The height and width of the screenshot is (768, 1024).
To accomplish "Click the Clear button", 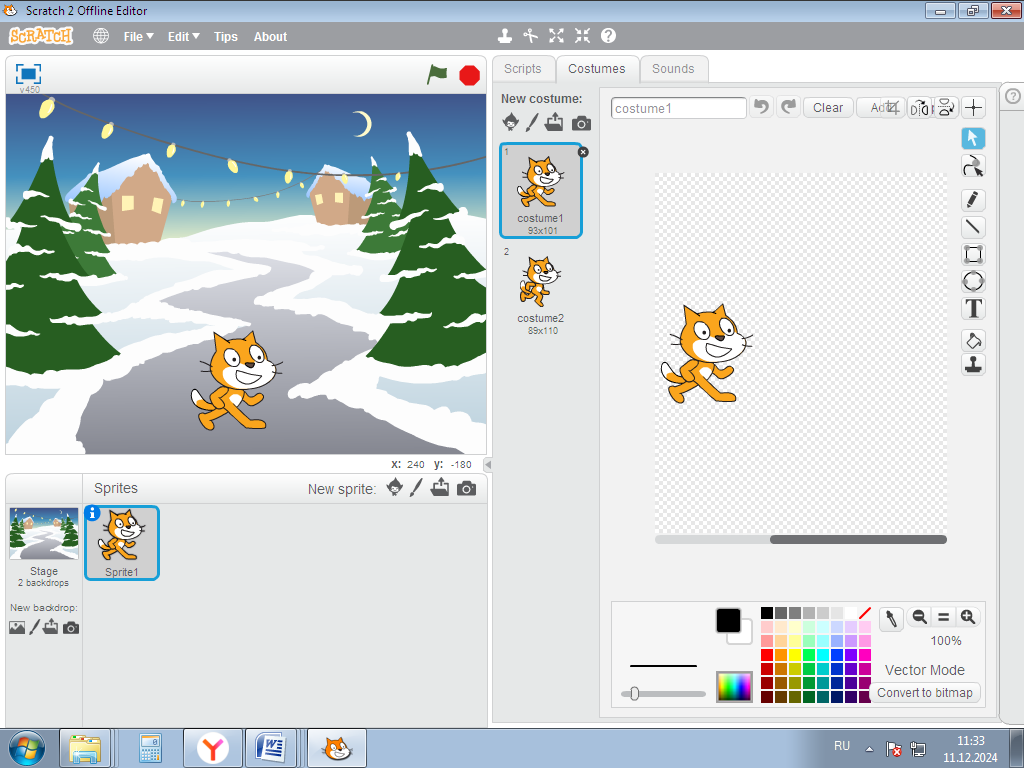I will coord(828,108).
